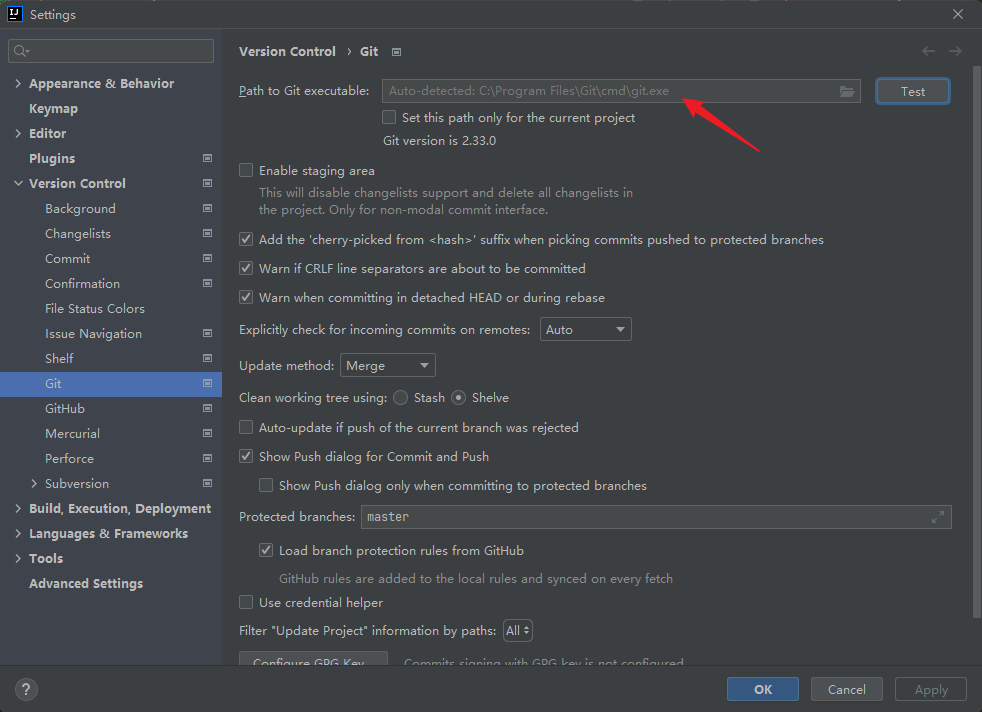Close the Settings dialog window
Viewport: 982px width, 712px height.
point(958,14)
